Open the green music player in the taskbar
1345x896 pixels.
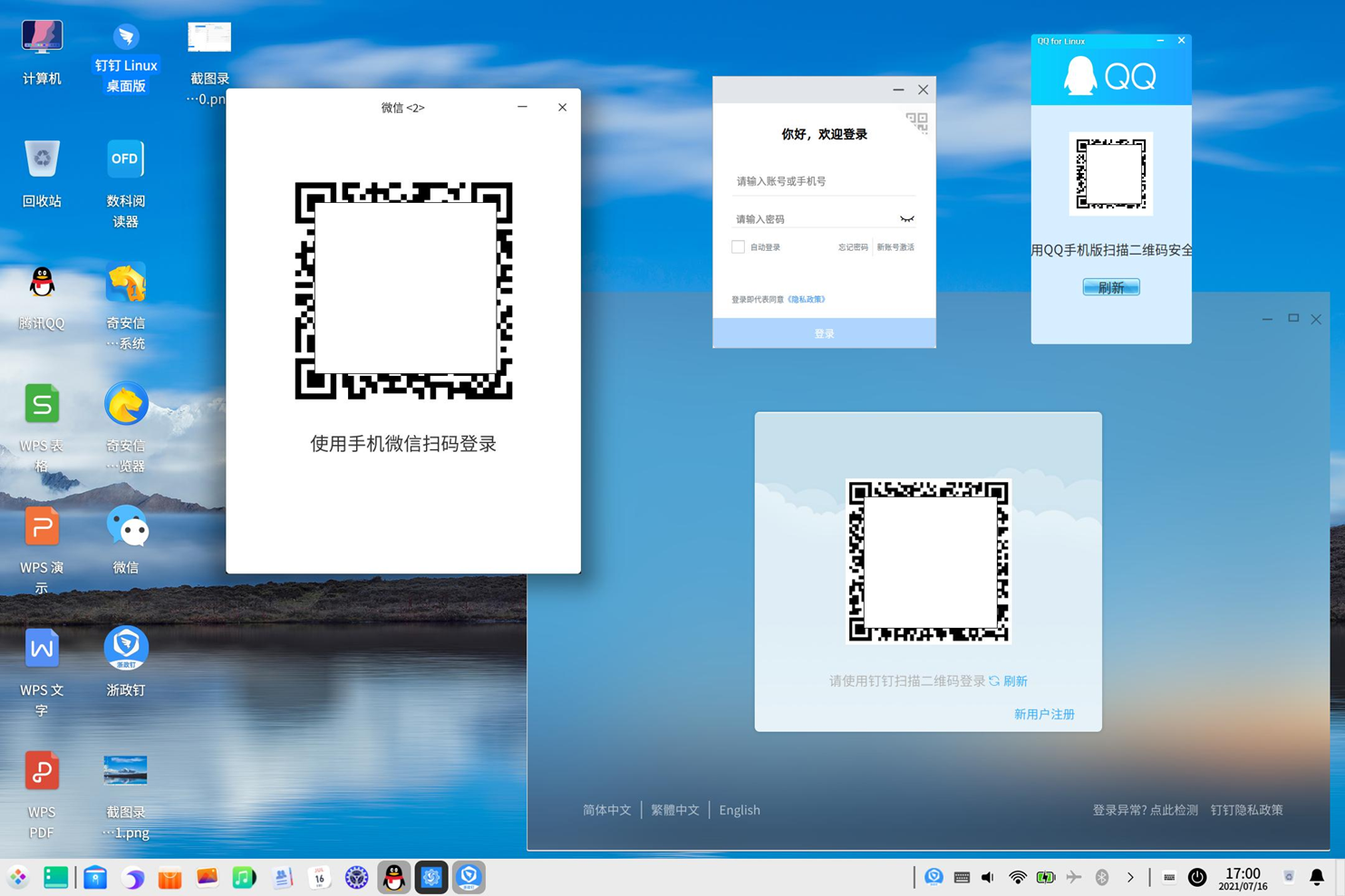coord(244,877)
